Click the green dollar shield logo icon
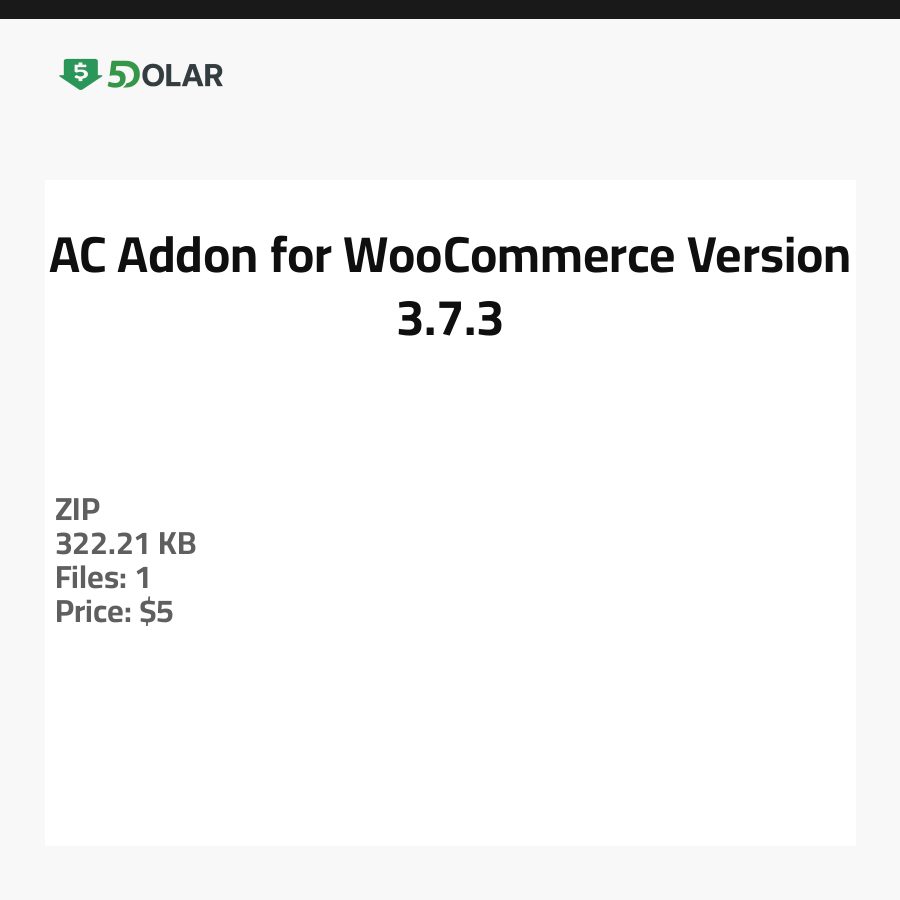900x900 pixels. click(x=80, y=74)
